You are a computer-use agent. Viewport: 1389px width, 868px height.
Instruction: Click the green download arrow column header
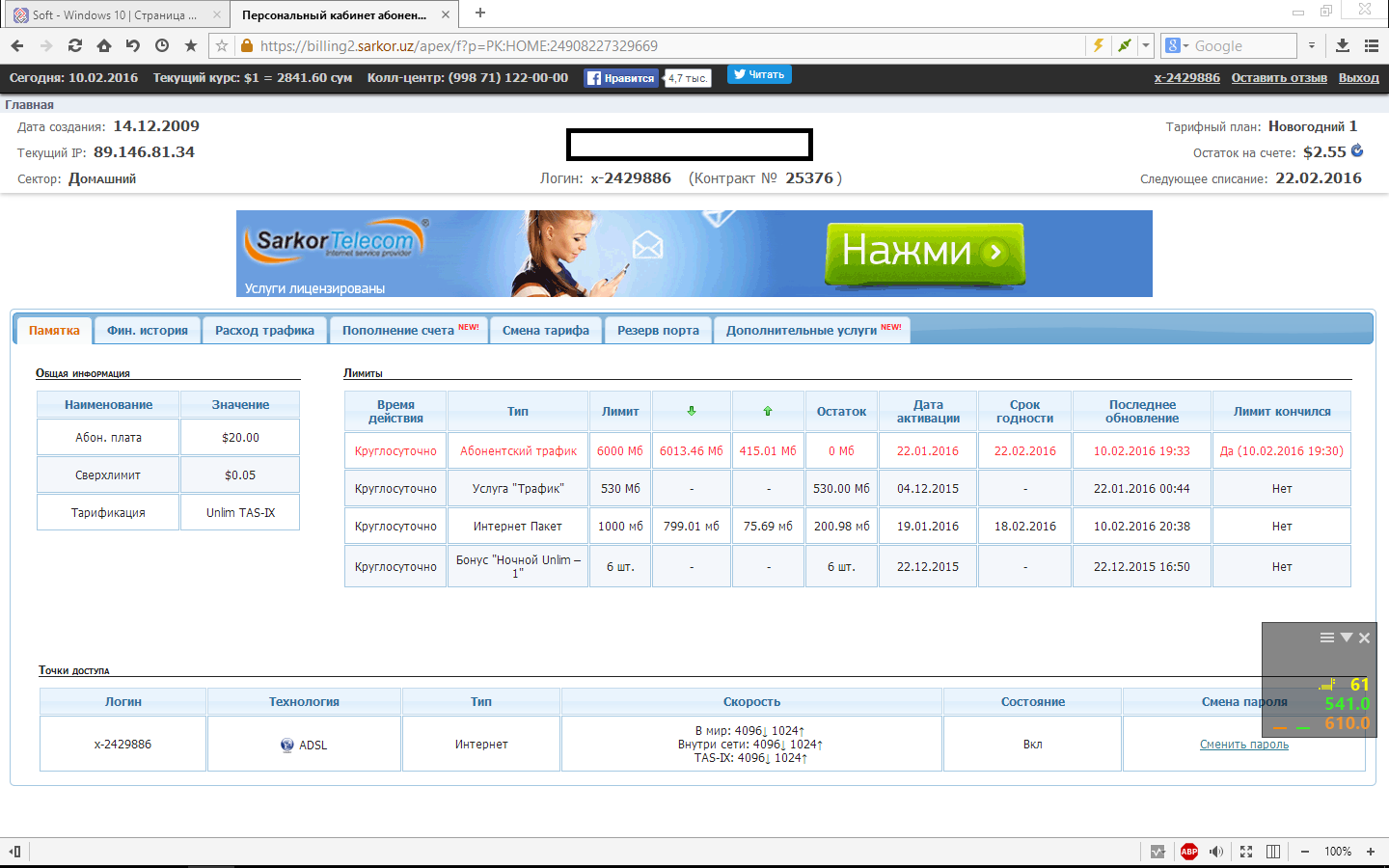tap(692, 411)
